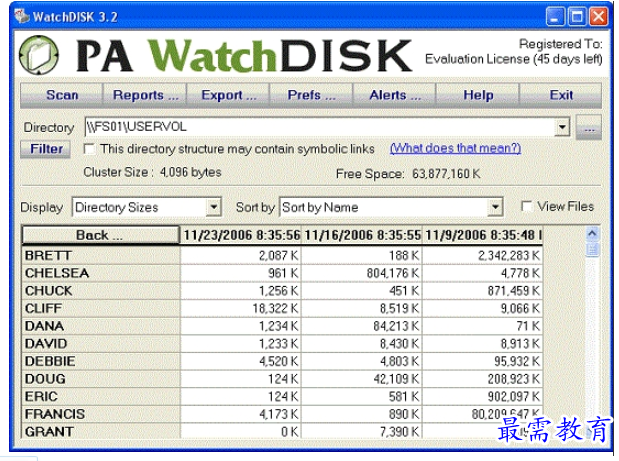619x461 pixels.
Task: Open the Prefs menu button
Action: coord(311,95)
